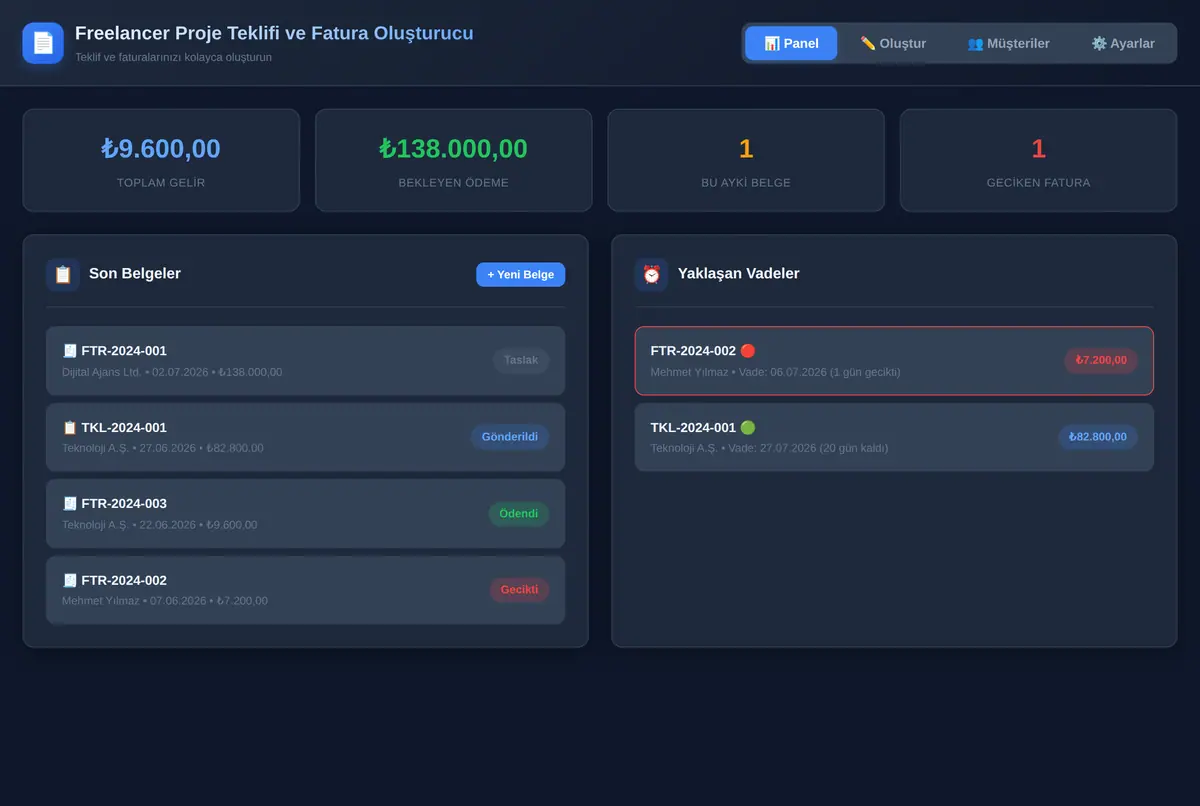This screenshot has height=806, width=1200.
Task: Click the Yaklaşan Vadeler heading
Action: (x=739, y=274)
